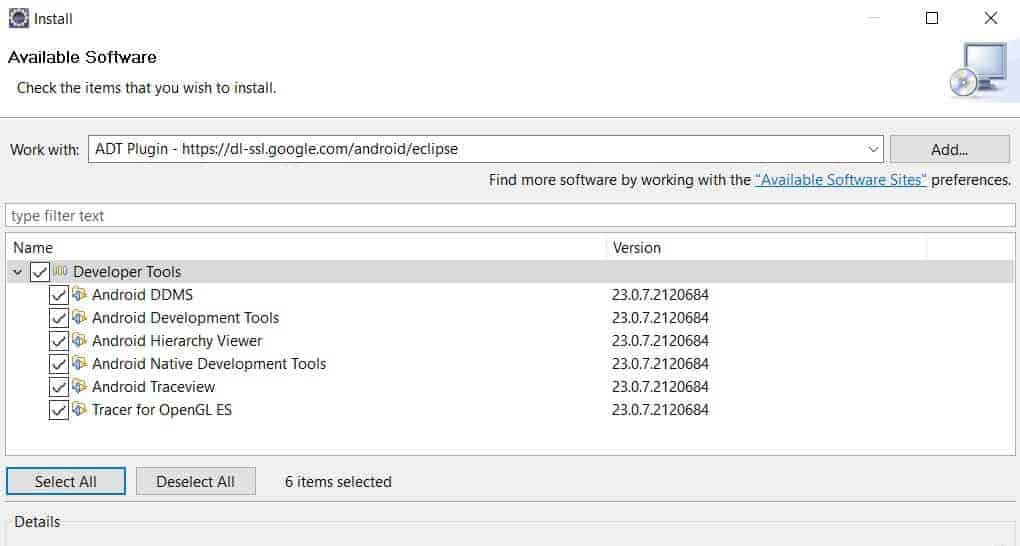Close the Install dialog
The width and height of the screenshot is (1020, 546).
[x=991, y=18]
